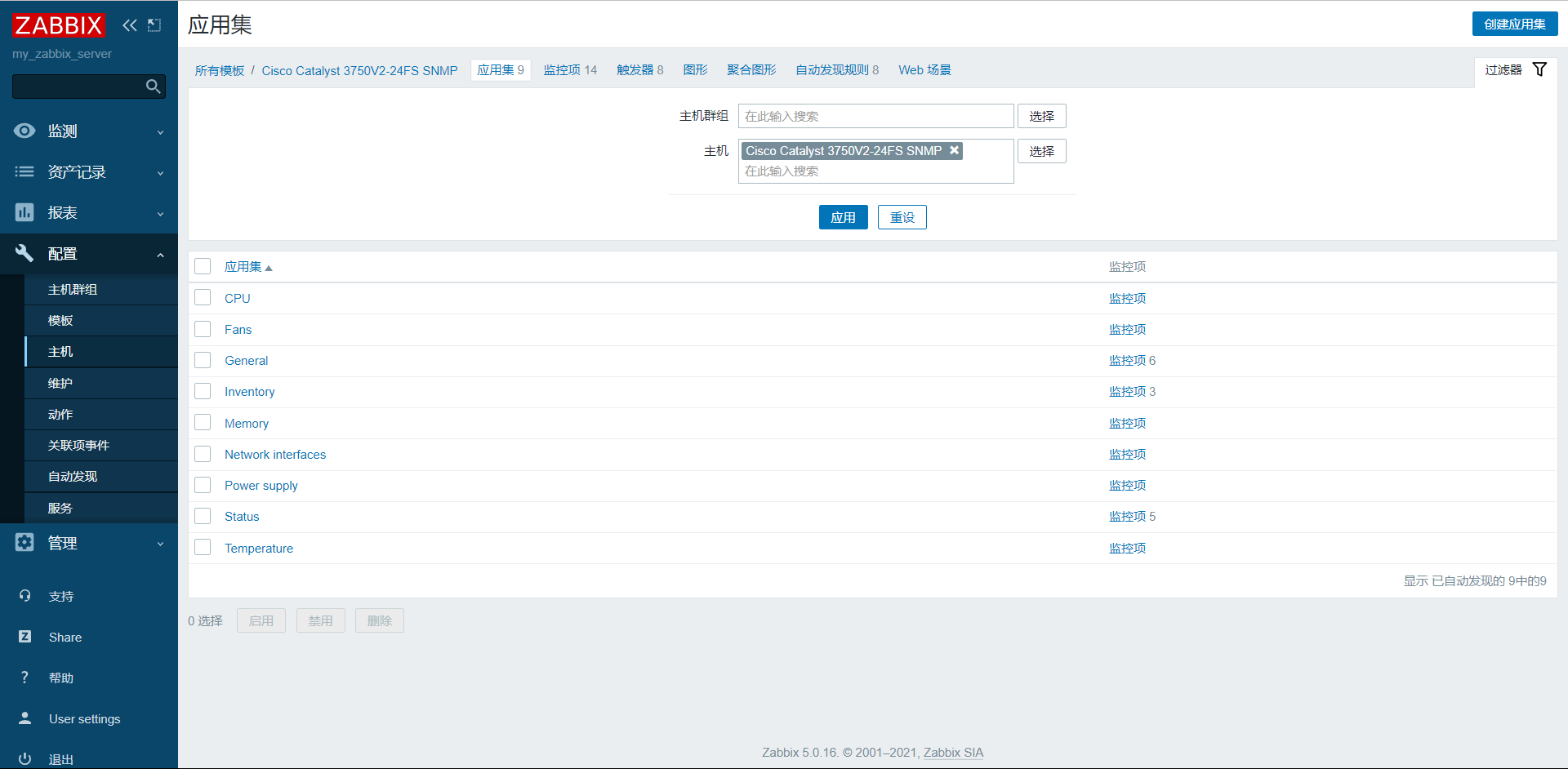
Task: Open the 所有模板 breadcrumb link
Action: (x=220, y=71)
